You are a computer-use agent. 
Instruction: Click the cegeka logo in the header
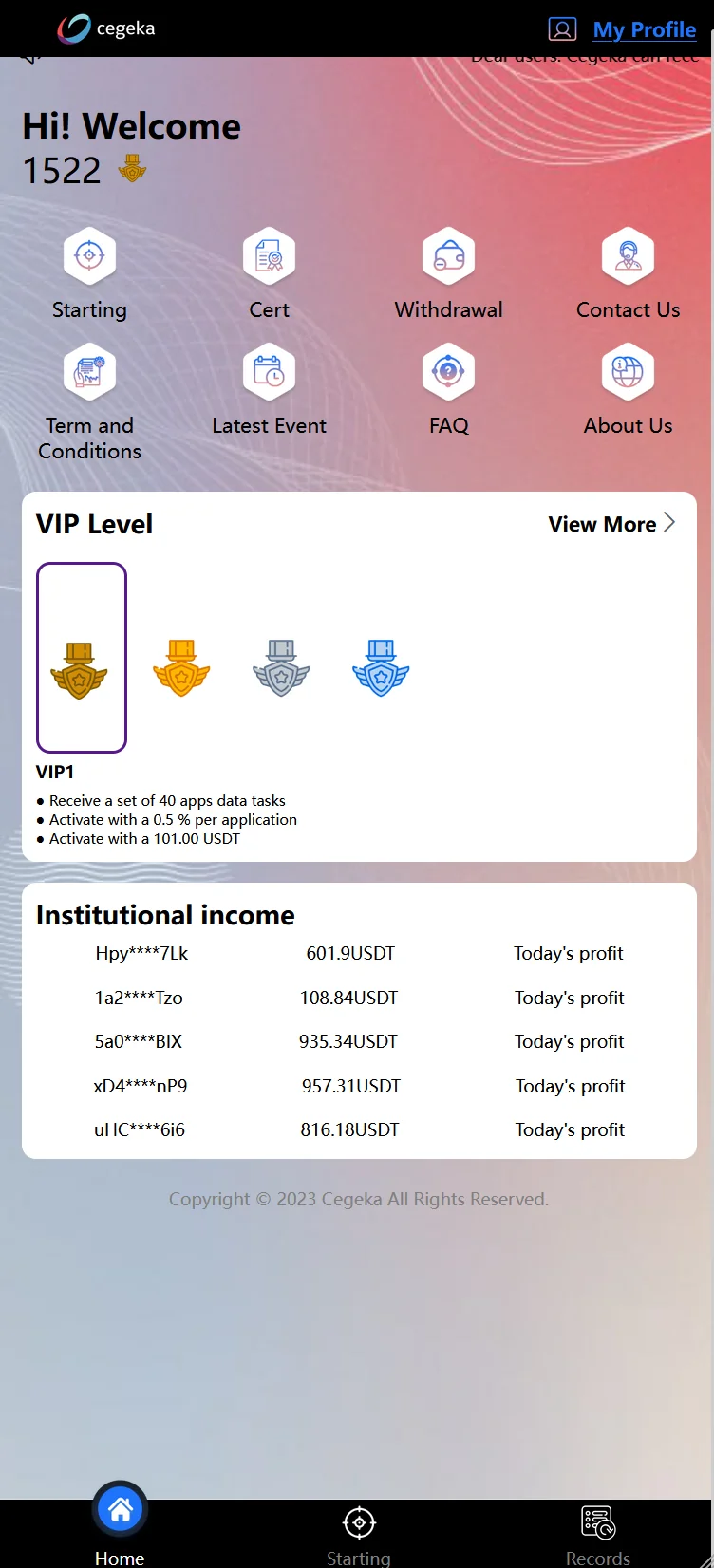pos(105,28)
